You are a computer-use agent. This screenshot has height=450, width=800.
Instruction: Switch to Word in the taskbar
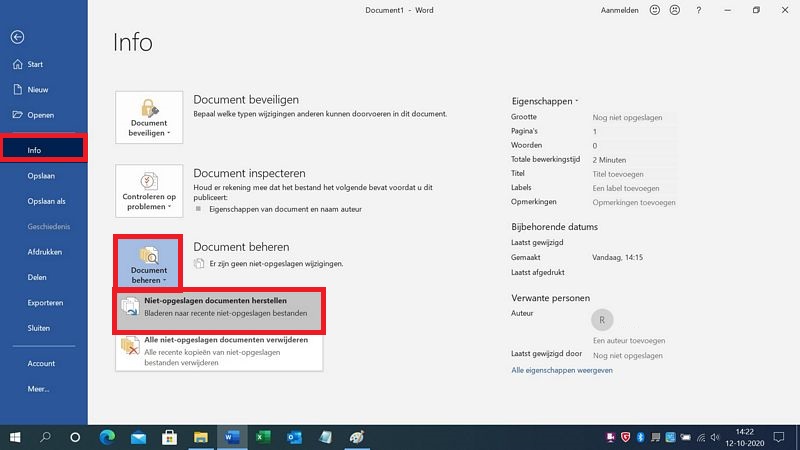tap(232, 437)
